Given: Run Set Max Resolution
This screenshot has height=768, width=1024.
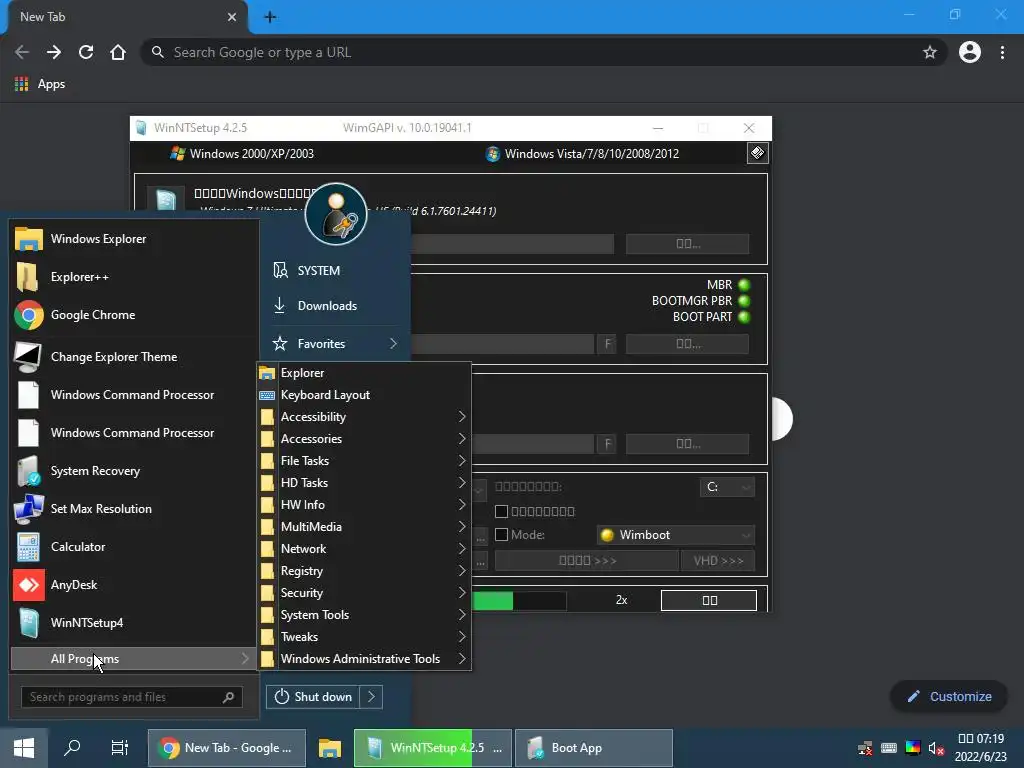Looking at the screenshot, I should (x=134, y=509).
